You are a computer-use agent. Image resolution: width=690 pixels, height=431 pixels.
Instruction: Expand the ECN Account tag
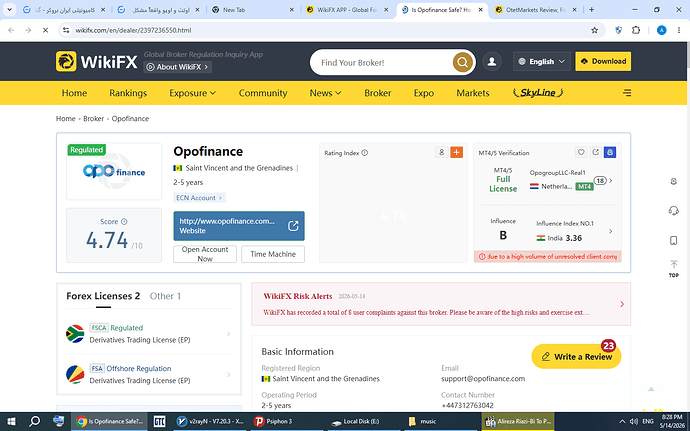pyautogui.click(x=199, y=198)
